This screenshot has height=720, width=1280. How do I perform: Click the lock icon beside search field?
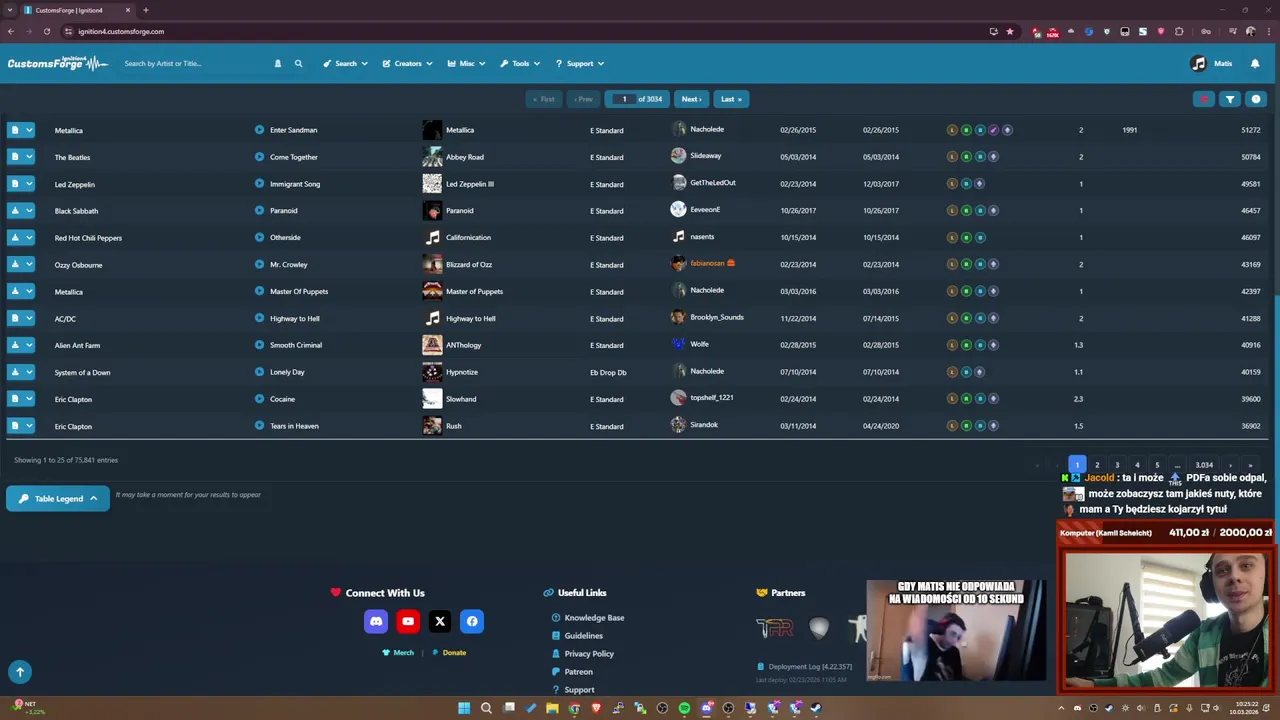(278, 63)
